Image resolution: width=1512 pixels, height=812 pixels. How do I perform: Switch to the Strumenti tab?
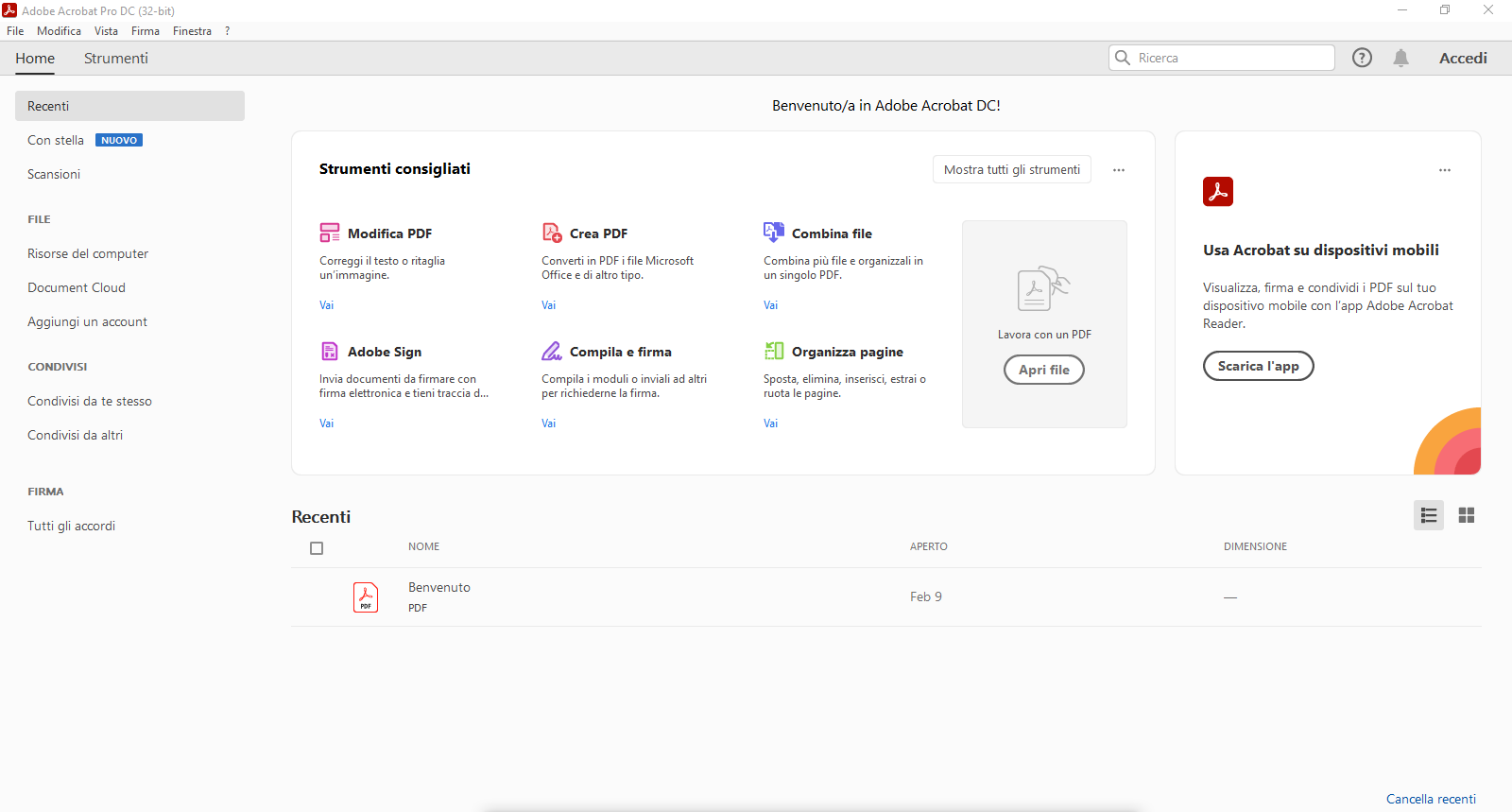pos(116,58)
